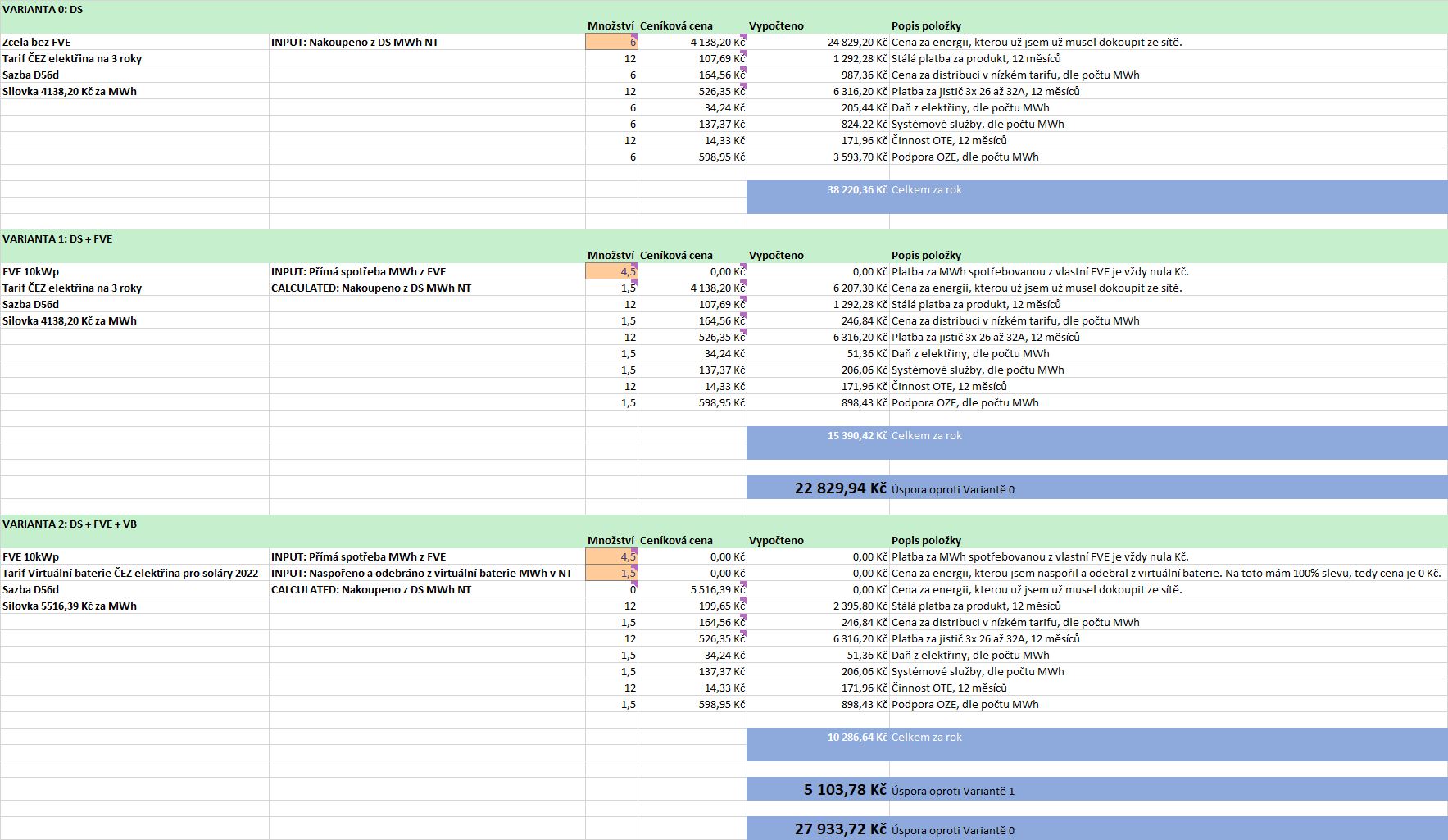Select the 3 593,70 Kč OZE support cell
Image resolution: width=1448 pixels, height=840 pixels.
[818, 157]
